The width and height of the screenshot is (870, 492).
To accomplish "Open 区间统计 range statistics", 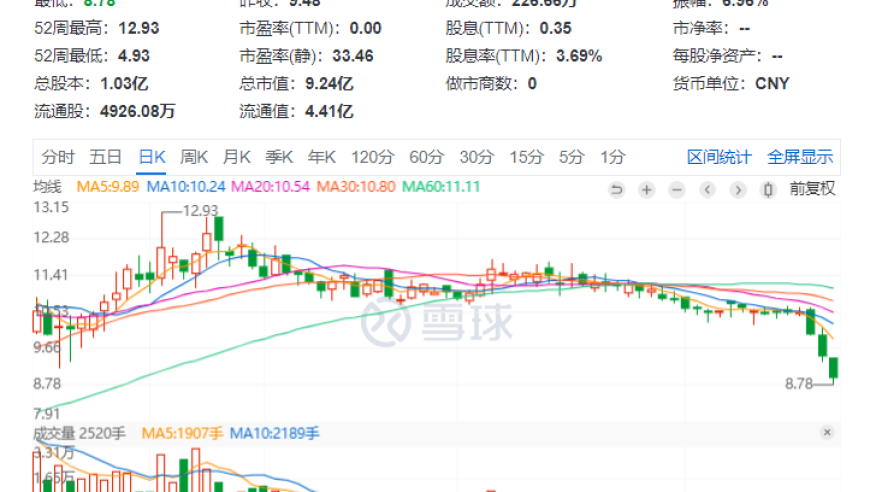I will [719, 157].
